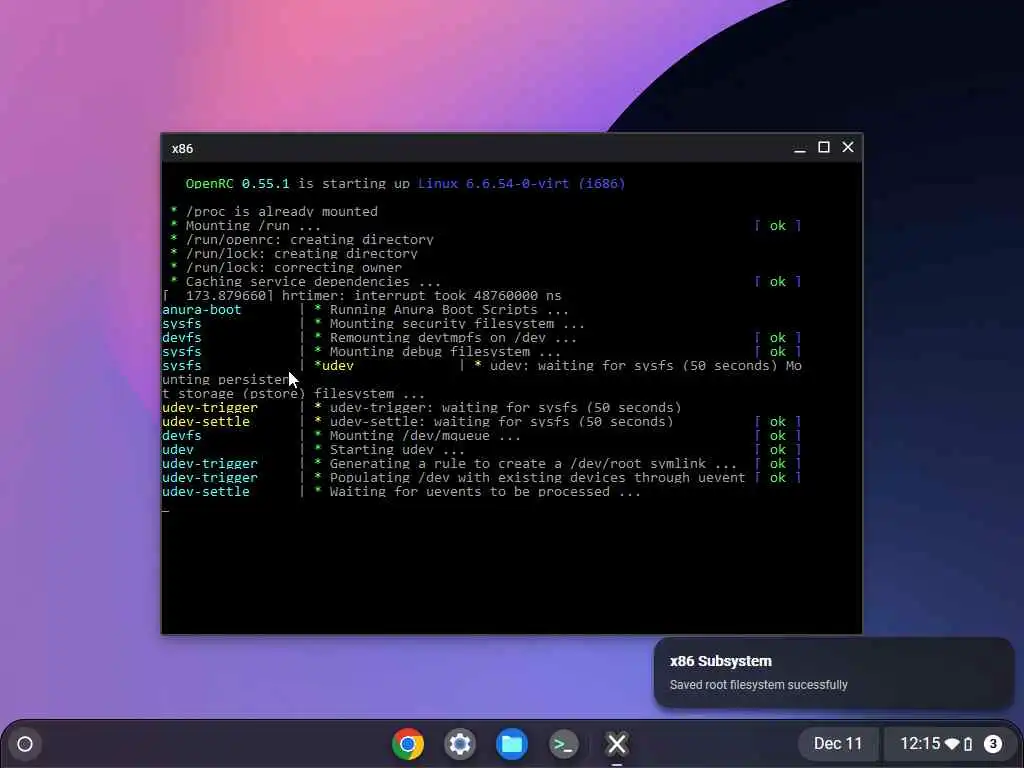1024x768 pixels.
Task: Click 'Caching service dependencies ...' line
Action: pos(313,281)
